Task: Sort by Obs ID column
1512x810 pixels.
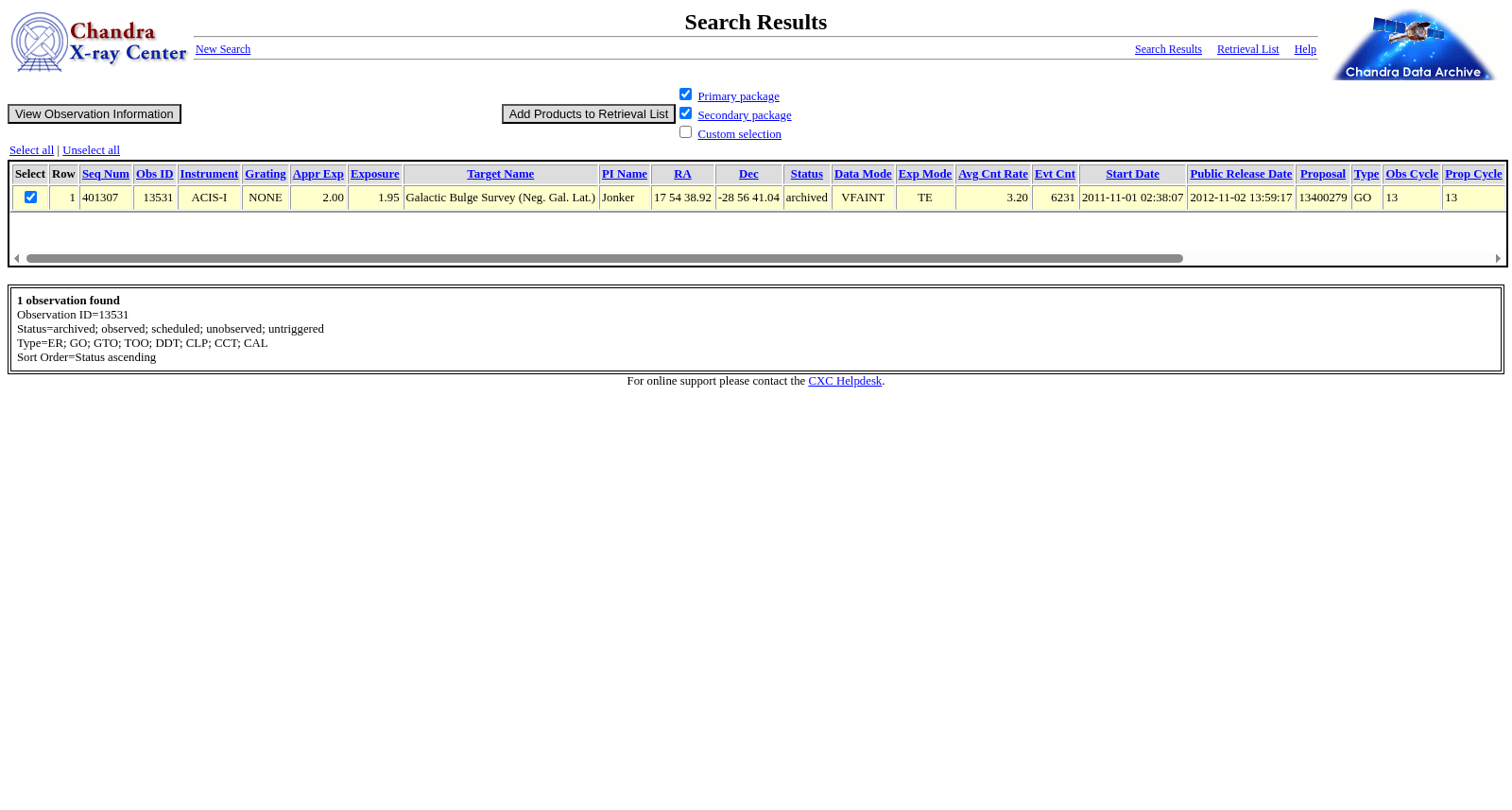Action: click(155, 174)
